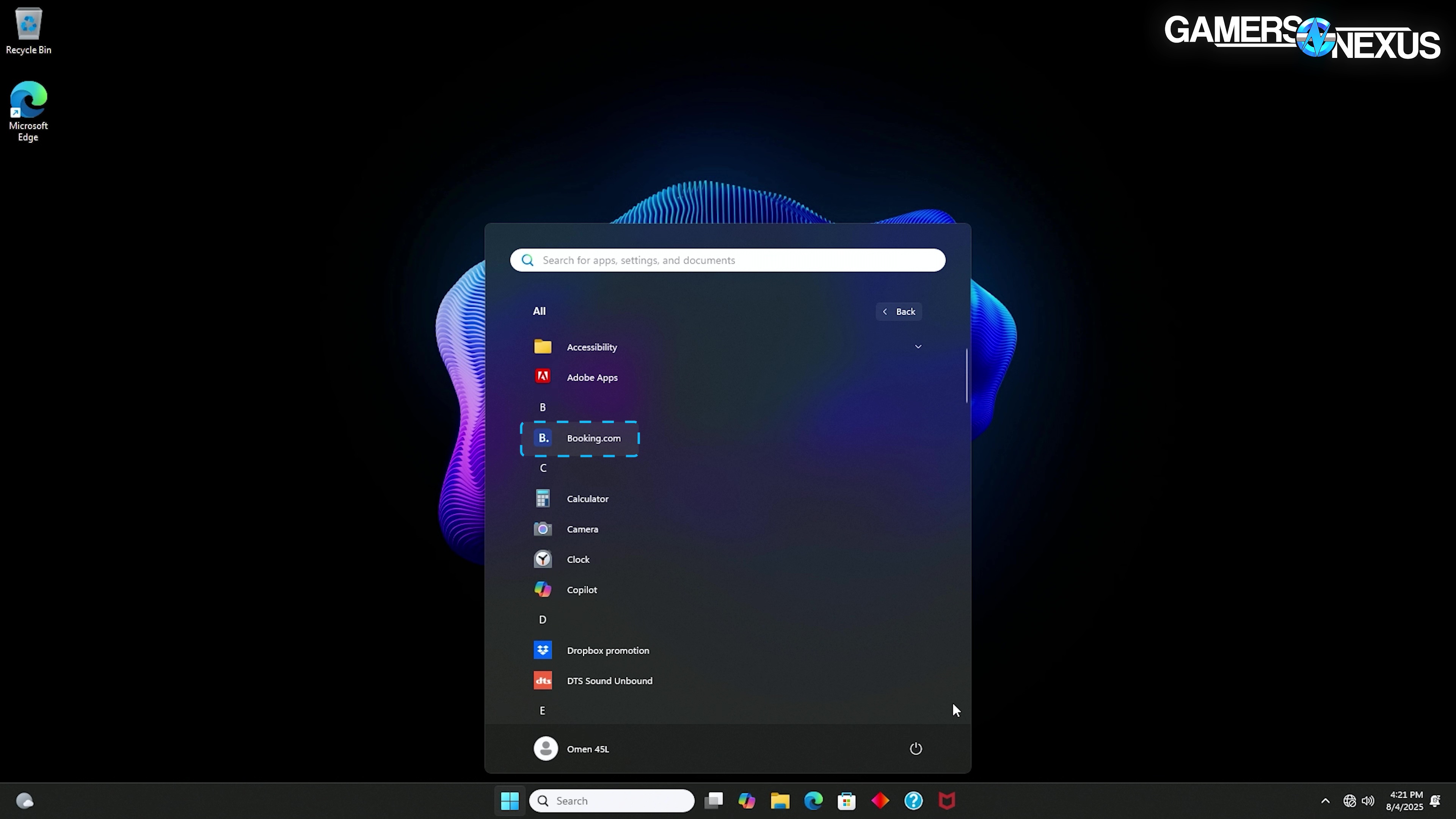Open the weather widget on the taskbar

(24, 801)
